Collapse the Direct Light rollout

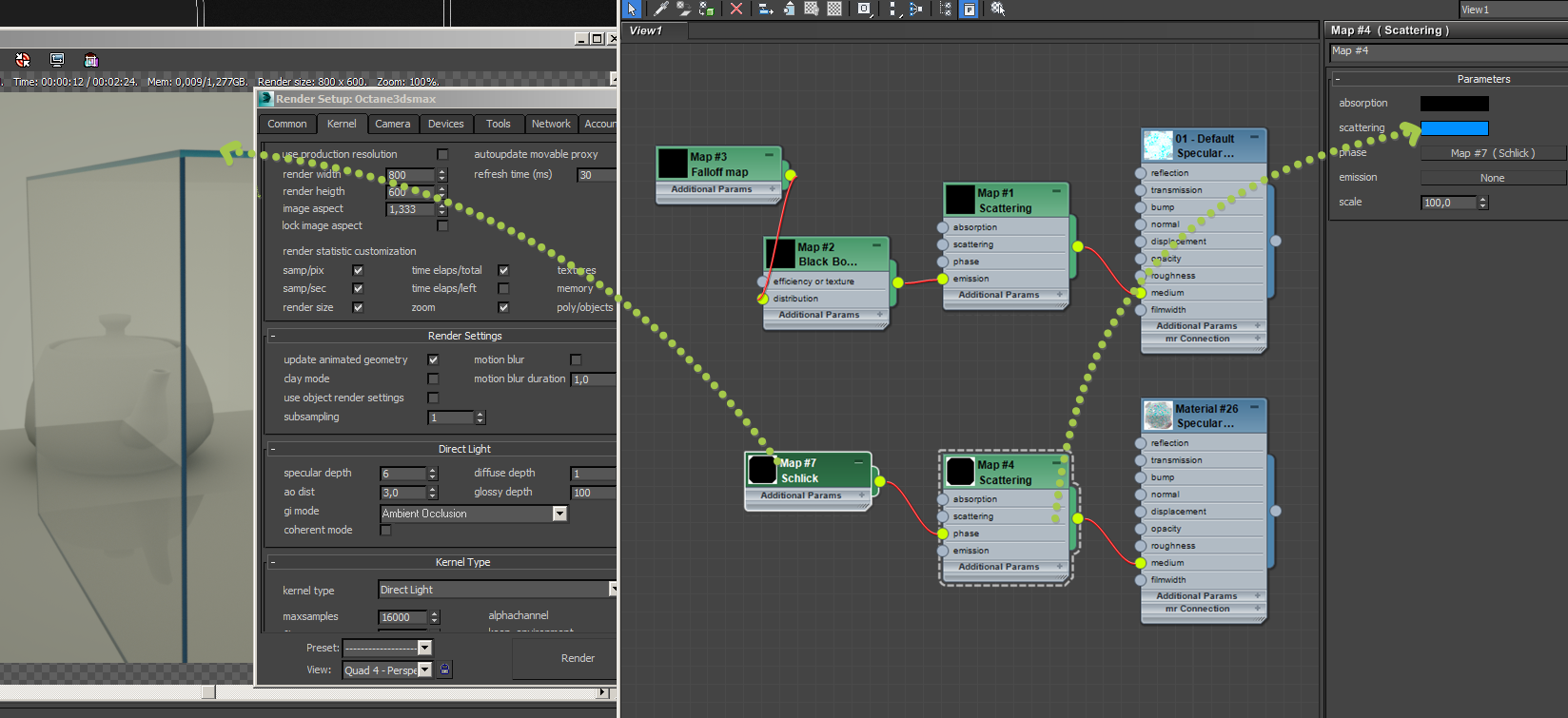pyautogui.click(x=273, y=449)
